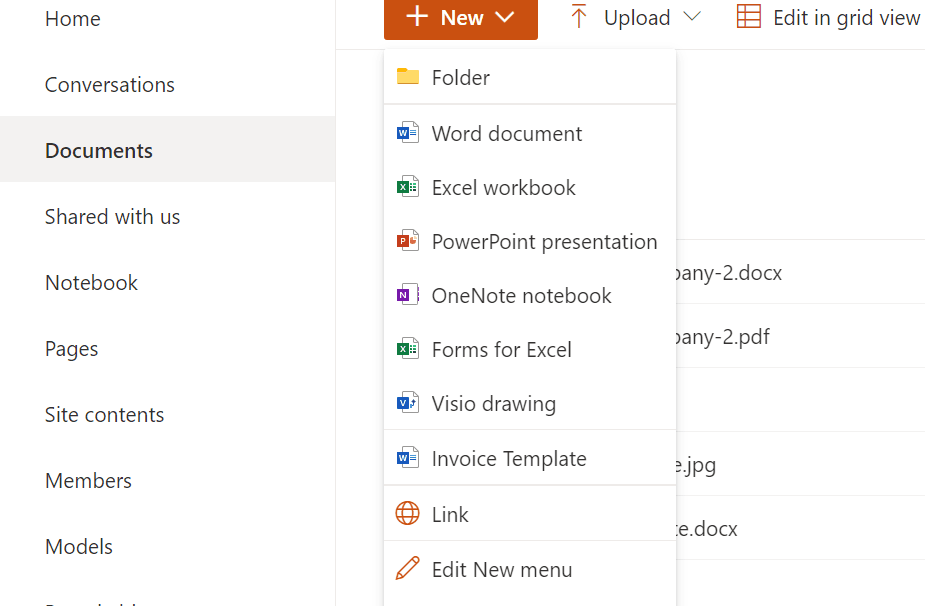Click the Upload button label
Image resolution: width=925 pixels, height=606 pixels.
tap(637, 18)
